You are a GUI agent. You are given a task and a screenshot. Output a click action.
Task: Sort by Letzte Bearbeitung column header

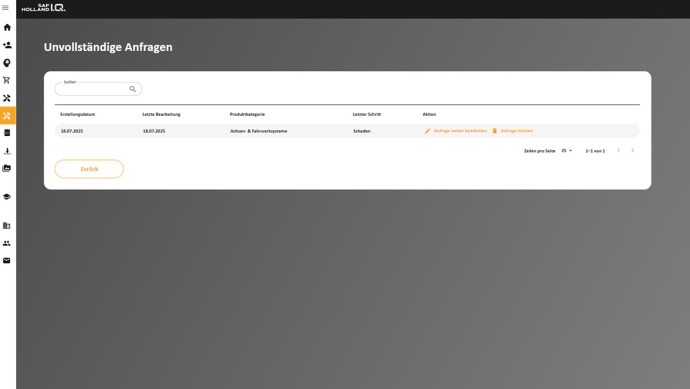point(161,114)
